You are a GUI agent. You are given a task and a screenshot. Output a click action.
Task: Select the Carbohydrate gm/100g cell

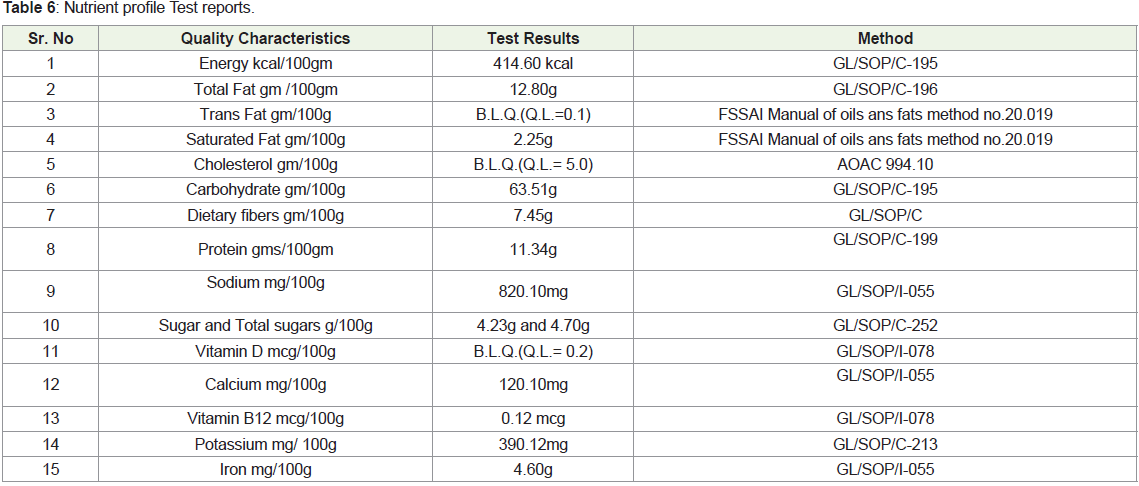pos(265,190)
